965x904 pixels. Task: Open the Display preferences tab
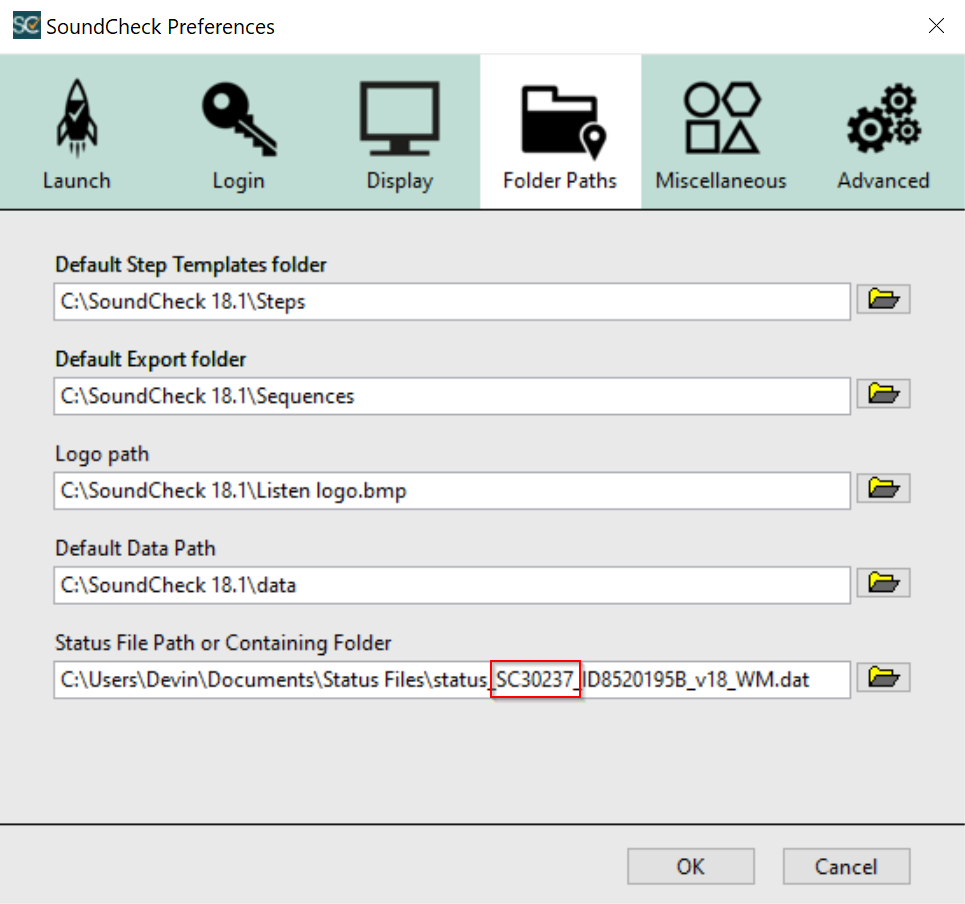pyautogui.click(x=400, y=133)
